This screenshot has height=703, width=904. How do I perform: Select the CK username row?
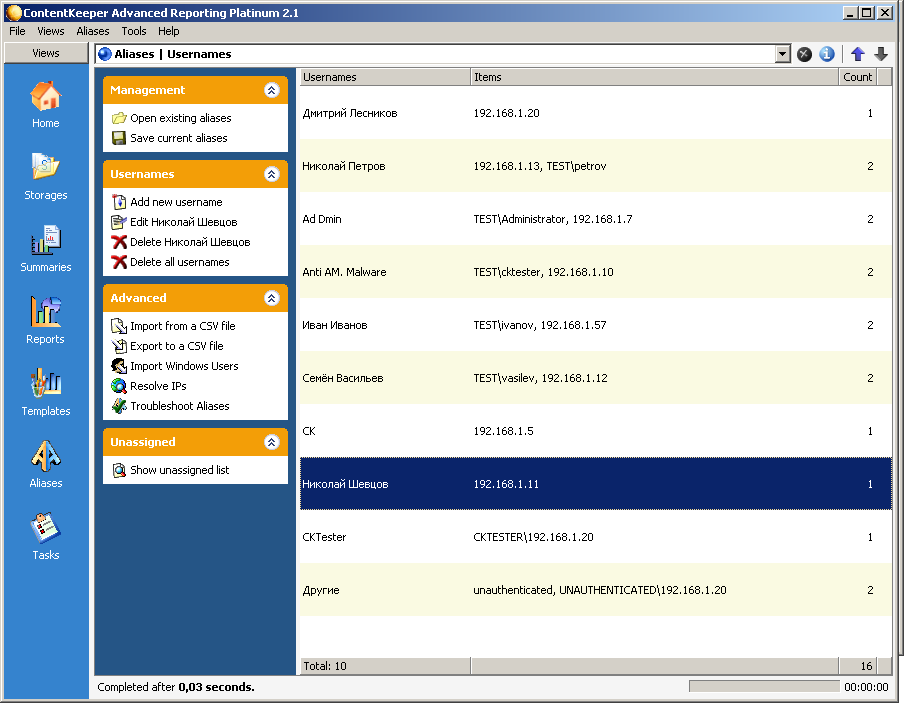(x=596, y=431)
